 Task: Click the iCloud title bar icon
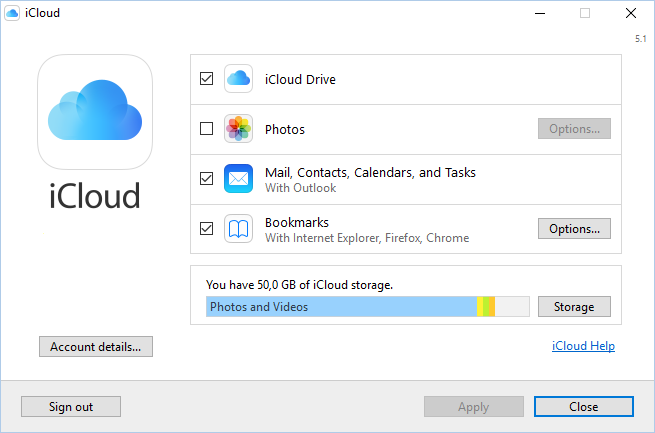tap(12, 13)
